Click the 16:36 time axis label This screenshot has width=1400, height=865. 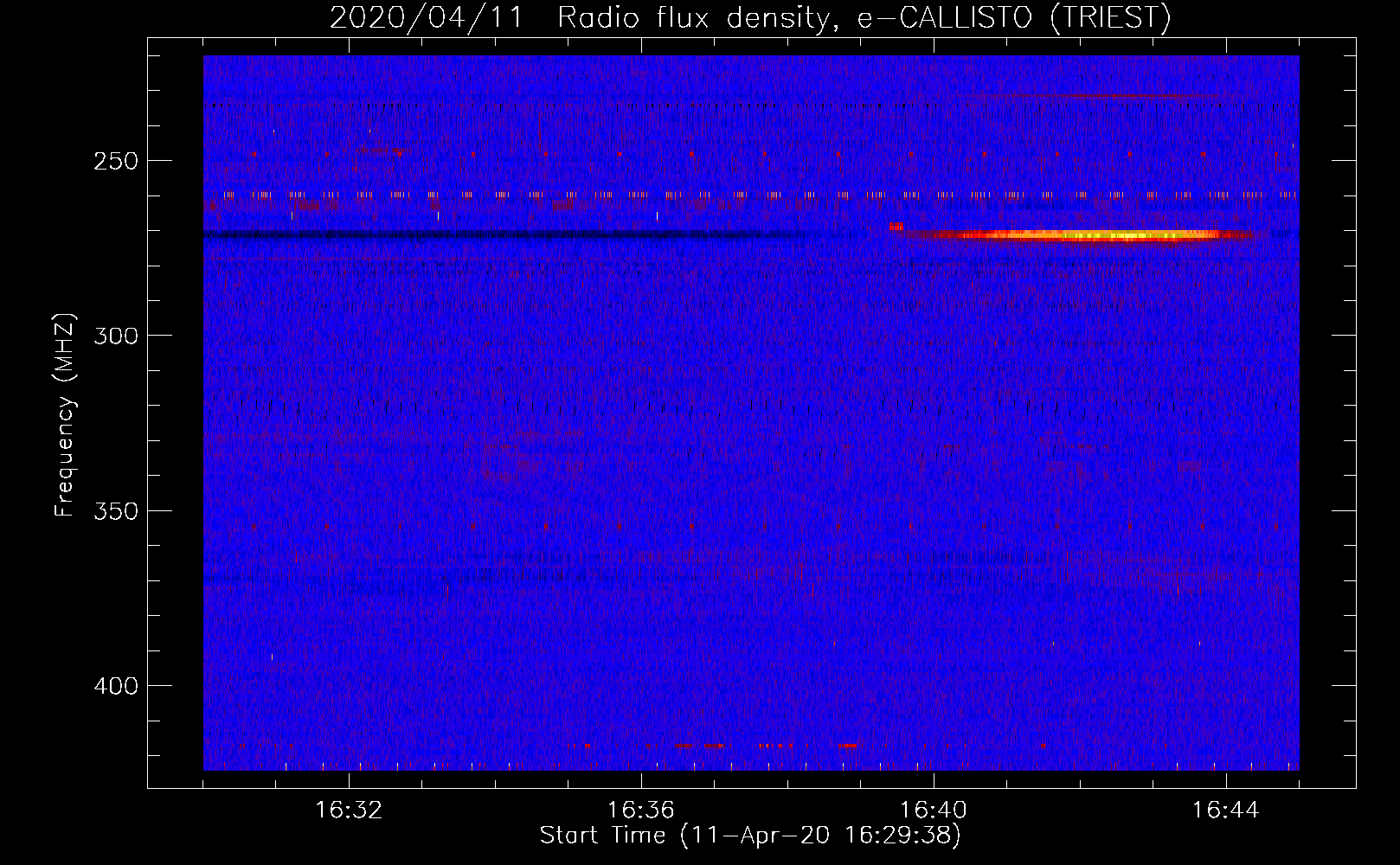pyautogui.click(x=641, y=811)
